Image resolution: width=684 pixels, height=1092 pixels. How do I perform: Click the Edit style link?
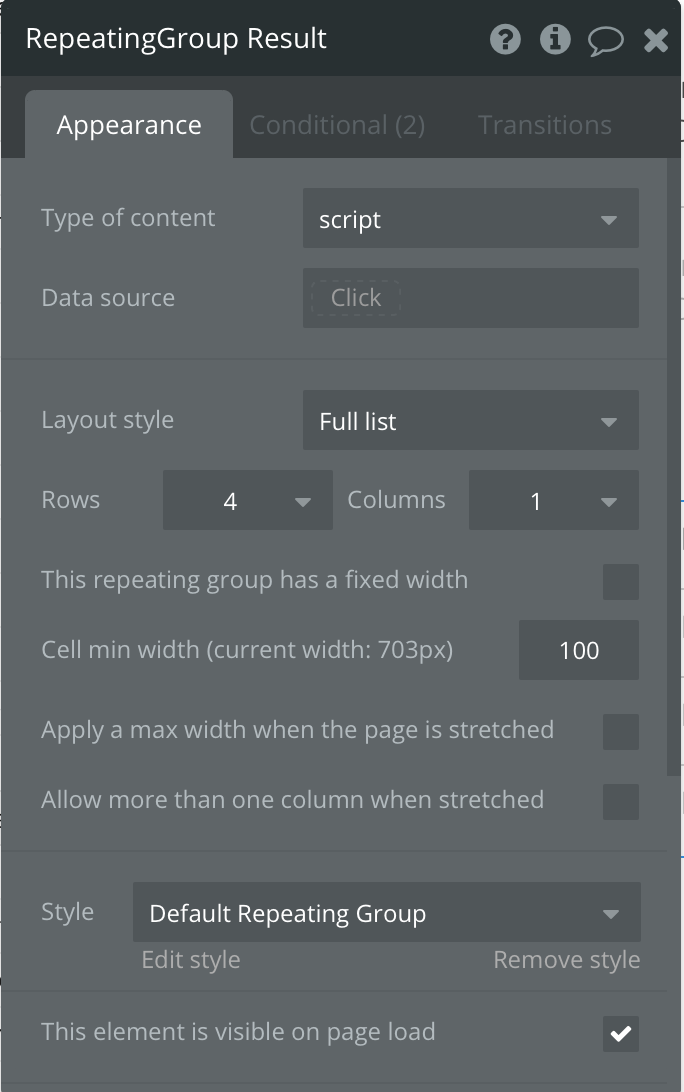pyautogui.click(x=191, y=960)
